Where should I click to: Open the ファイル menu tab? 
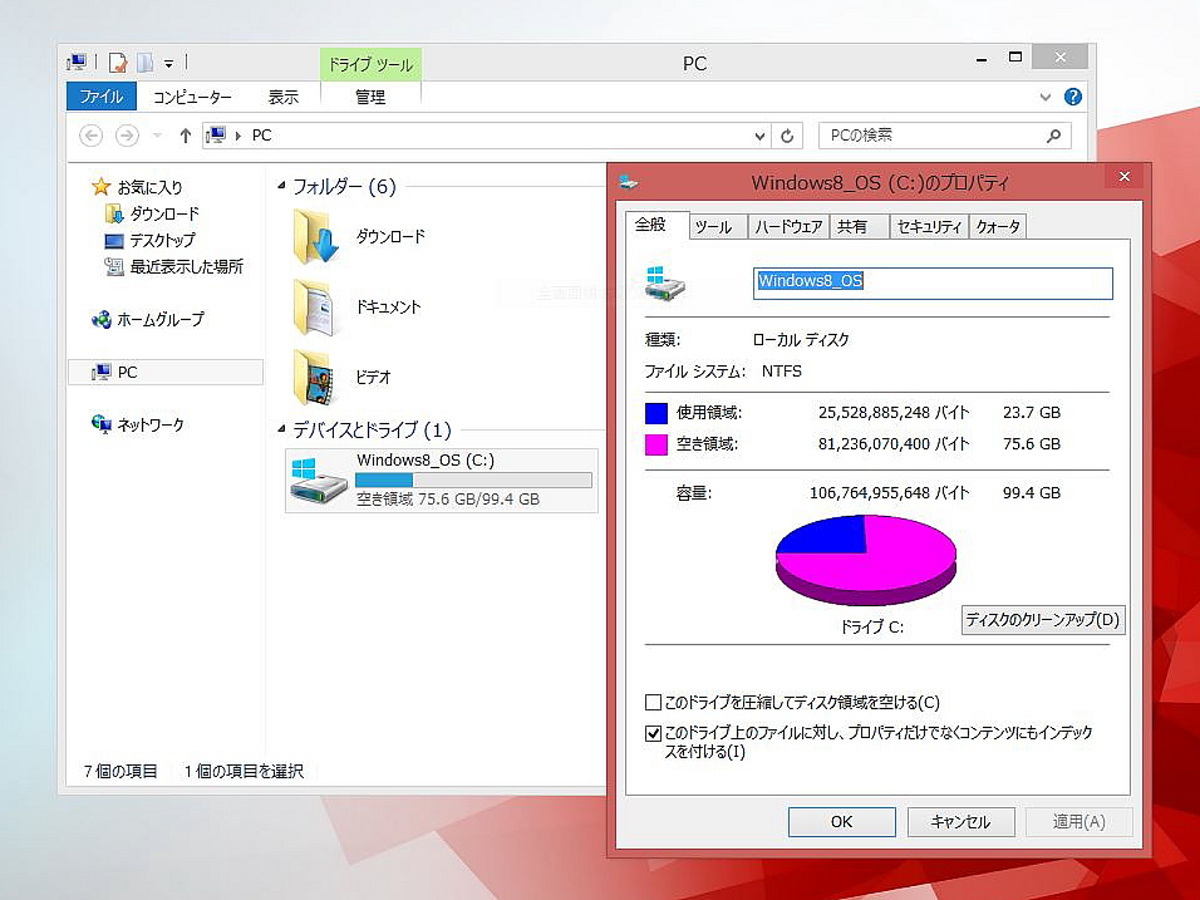(101, 97)
